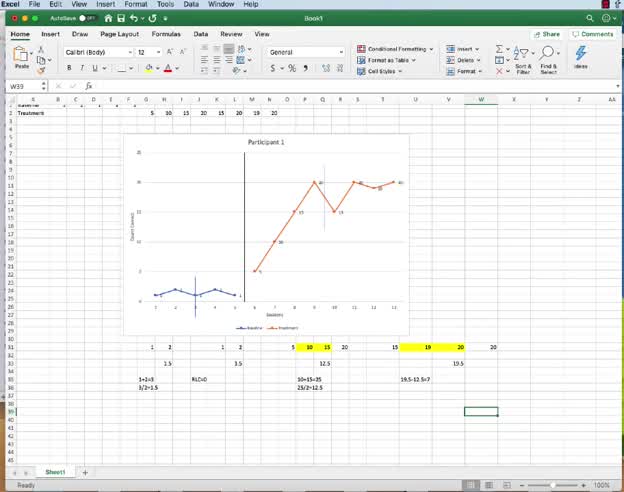Open the Tools menu in macOS menu bar
624x492 pixels.
coord(165,4)
